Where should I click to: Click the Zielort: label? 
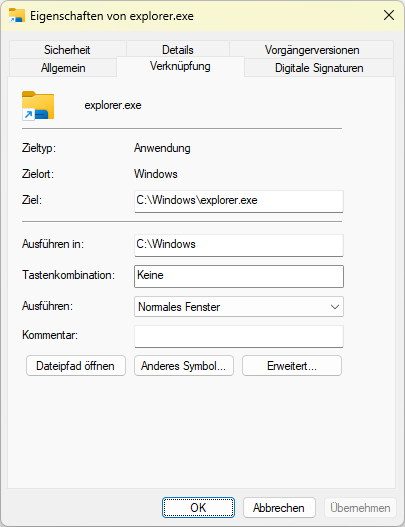click(38, 174)
